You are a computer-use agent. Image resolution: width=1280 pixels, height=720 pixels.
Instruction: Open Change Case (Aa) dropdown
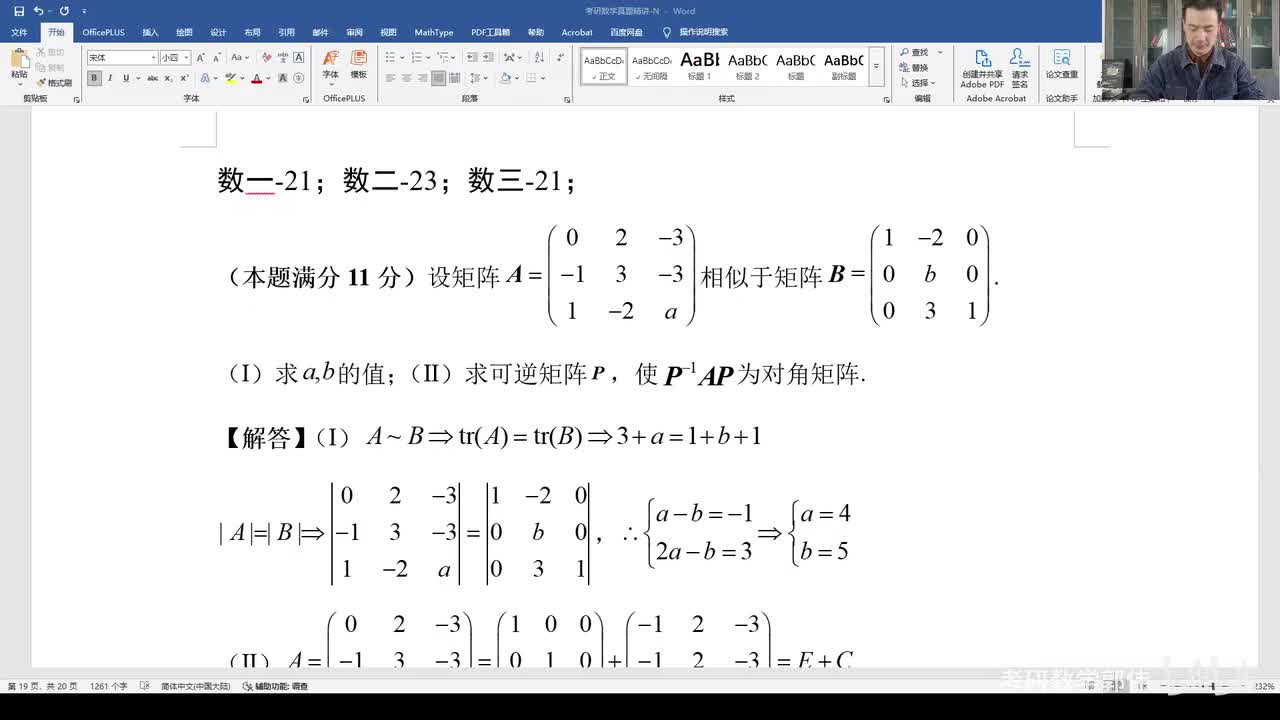[x=241, y=58]
